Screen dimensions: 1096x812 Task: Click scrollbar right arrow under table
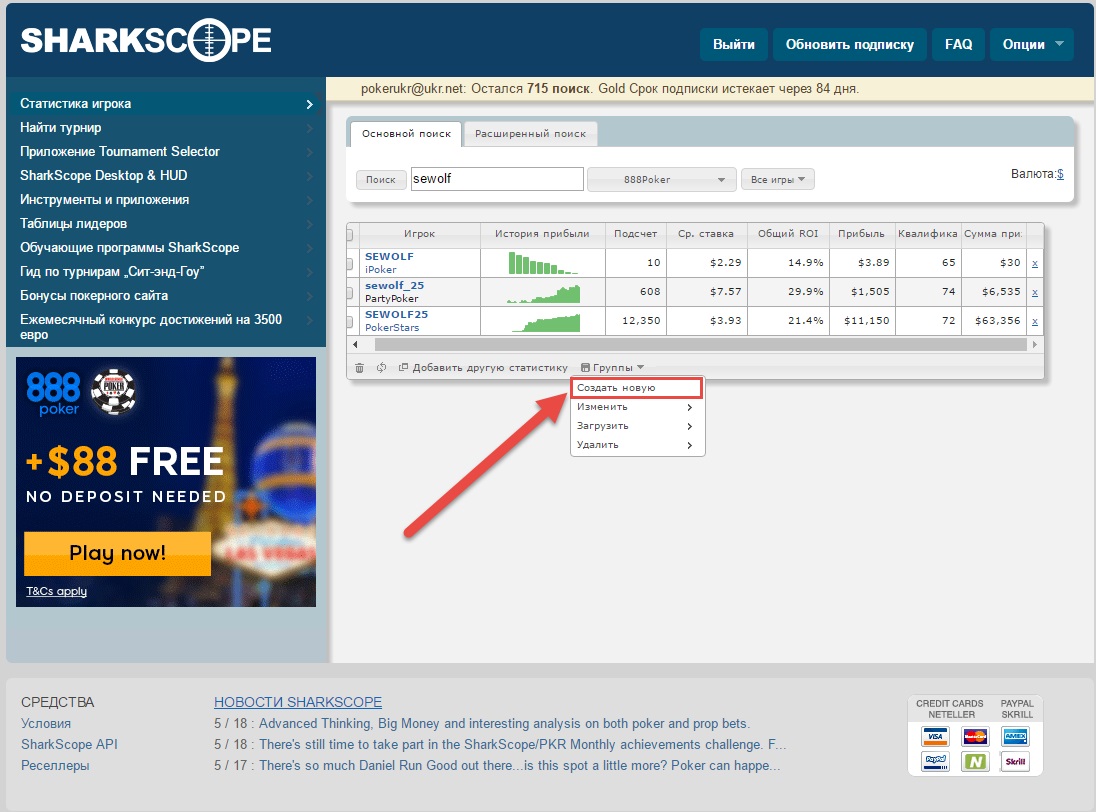(1034, 345)
